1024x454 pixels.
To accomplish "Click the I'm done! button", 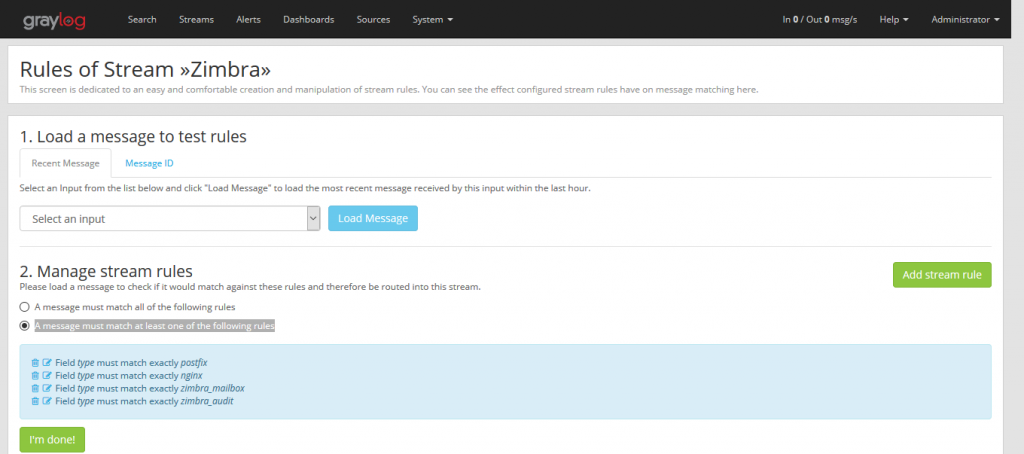I will pyautogui.click(x=52, y=440).
